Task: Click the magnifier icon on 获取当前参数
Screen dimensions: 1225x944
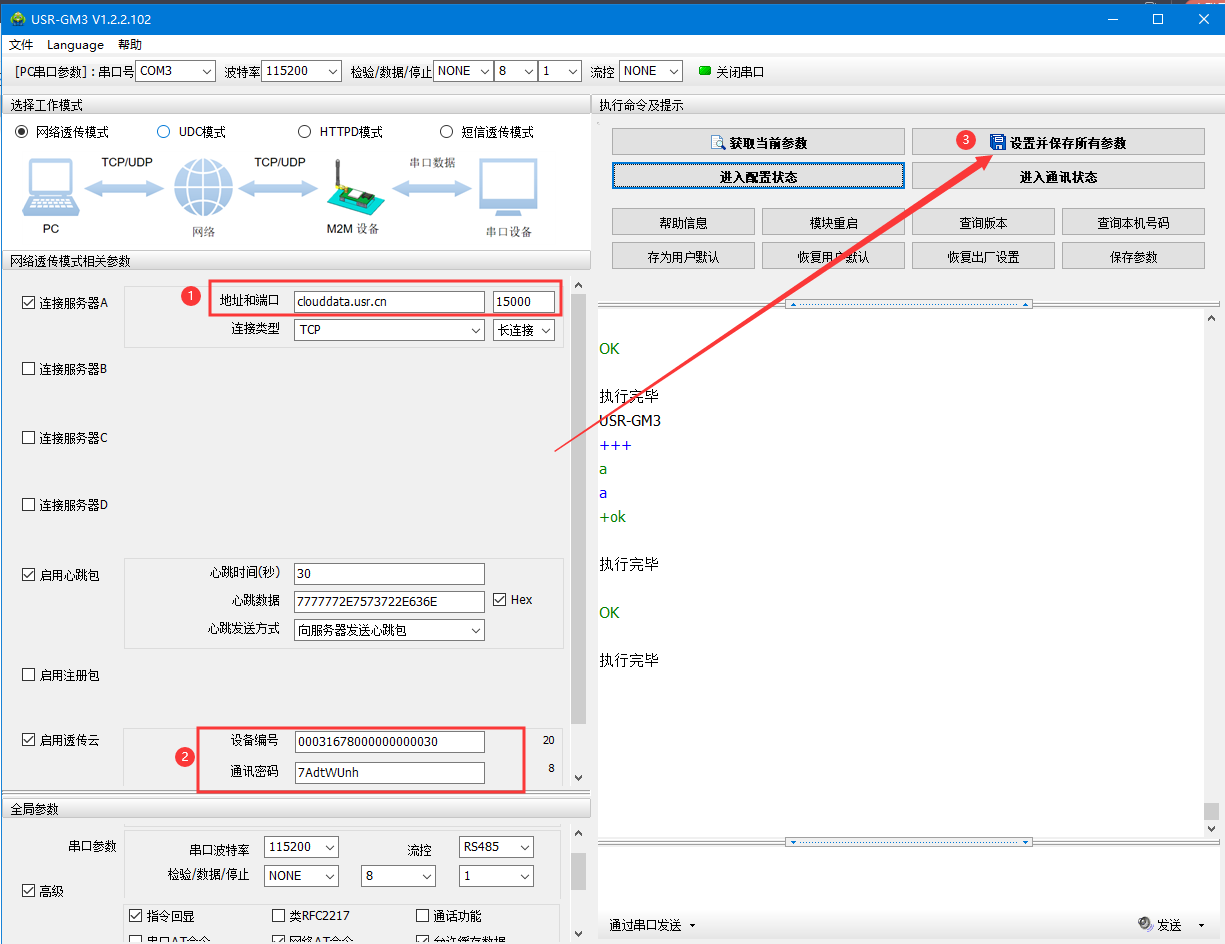Action: [x=717, y=143]
